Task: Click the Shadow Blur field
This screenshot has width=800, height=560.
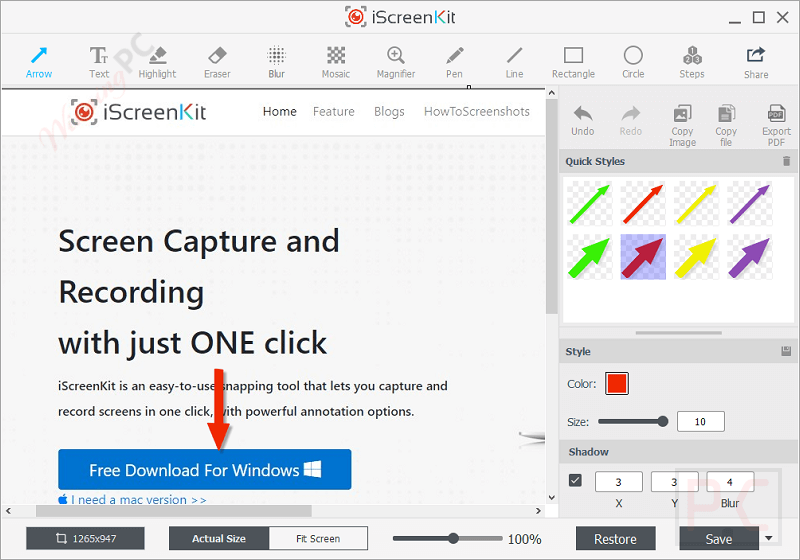Action: 730,482
